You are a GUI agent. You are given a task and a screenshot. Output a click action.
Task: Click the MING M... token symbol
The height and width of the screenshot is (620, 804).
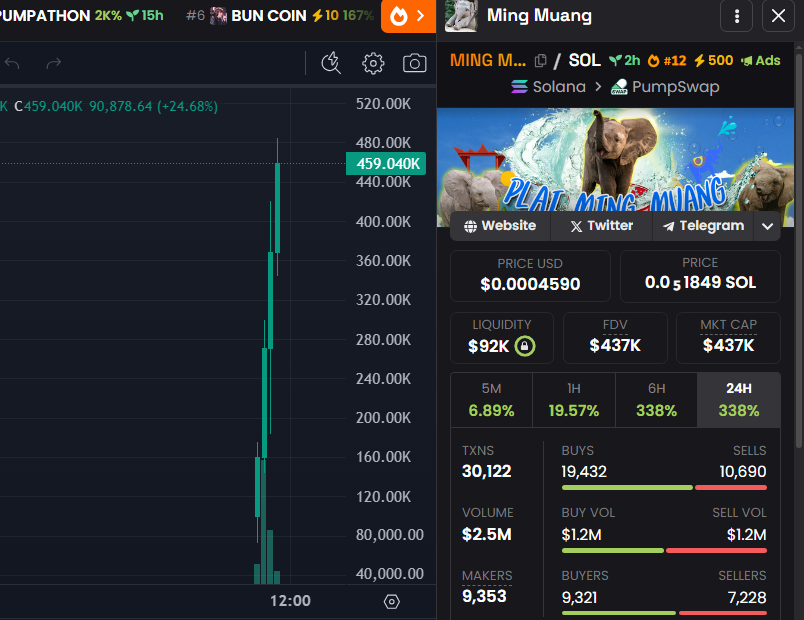(x=488, y=61)
